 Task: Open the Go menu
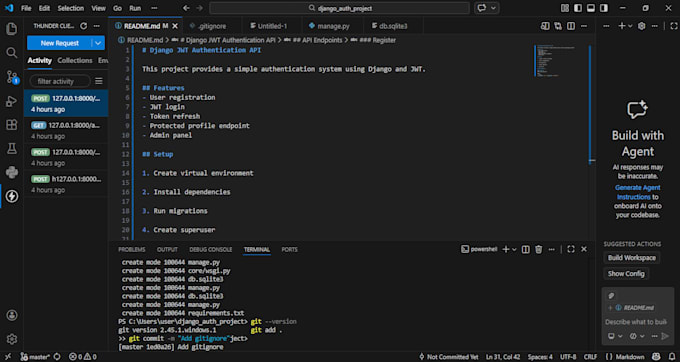(x=117, y=8)
